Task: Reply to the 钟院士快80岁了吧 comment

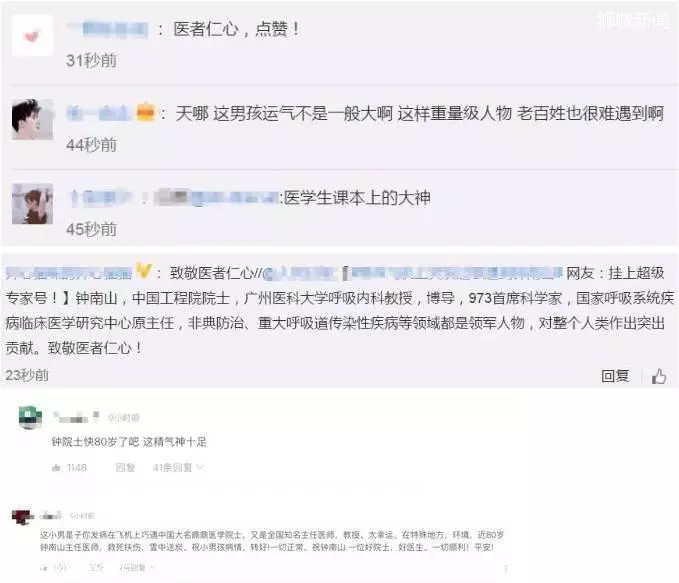Action: pos(126,468)
